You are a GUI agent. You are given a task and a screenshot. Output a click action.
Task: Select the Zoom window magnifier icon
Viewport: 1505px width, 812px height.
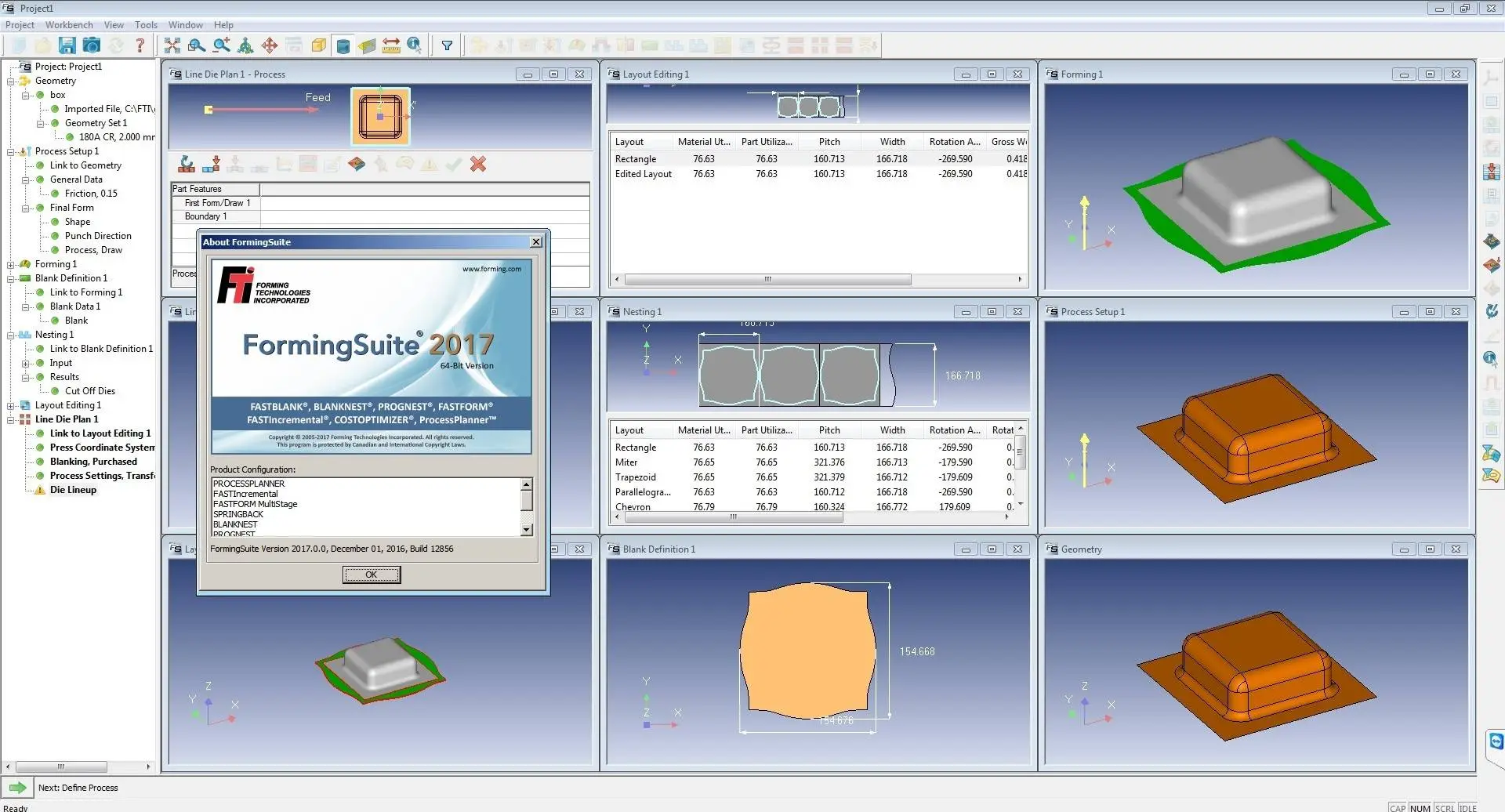(x=197, y=45)
